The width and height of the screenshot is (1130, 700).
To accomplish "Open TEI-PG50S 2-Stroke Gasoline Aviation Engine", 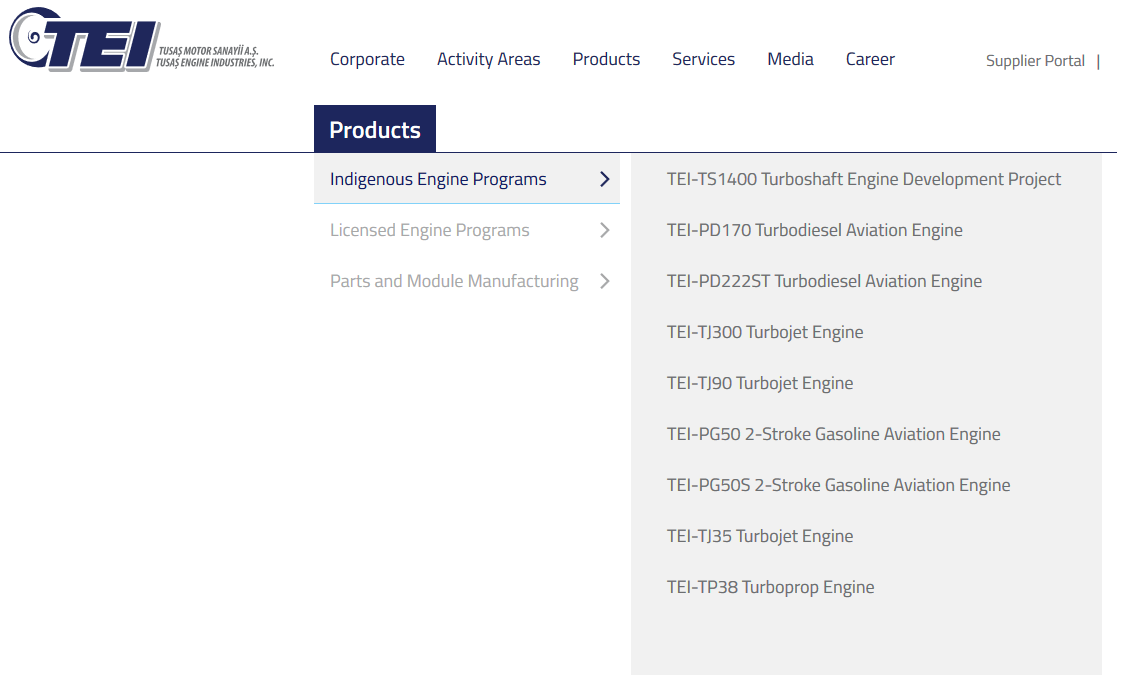I will coord(838,485).
